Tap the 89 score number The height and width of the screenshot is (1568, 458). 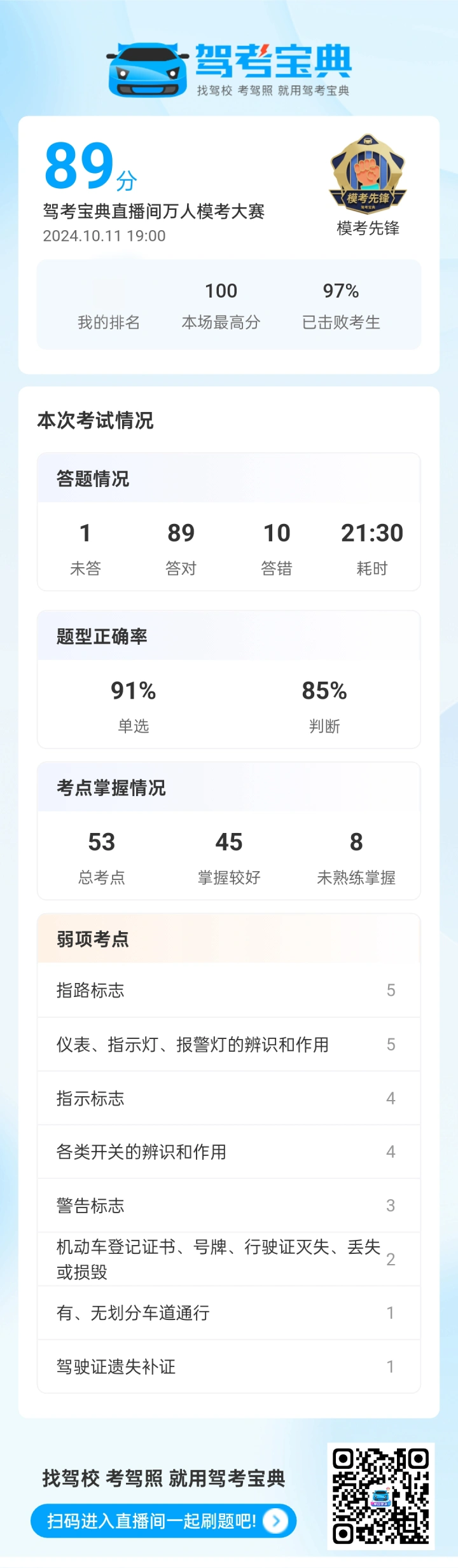pos(80,166)
